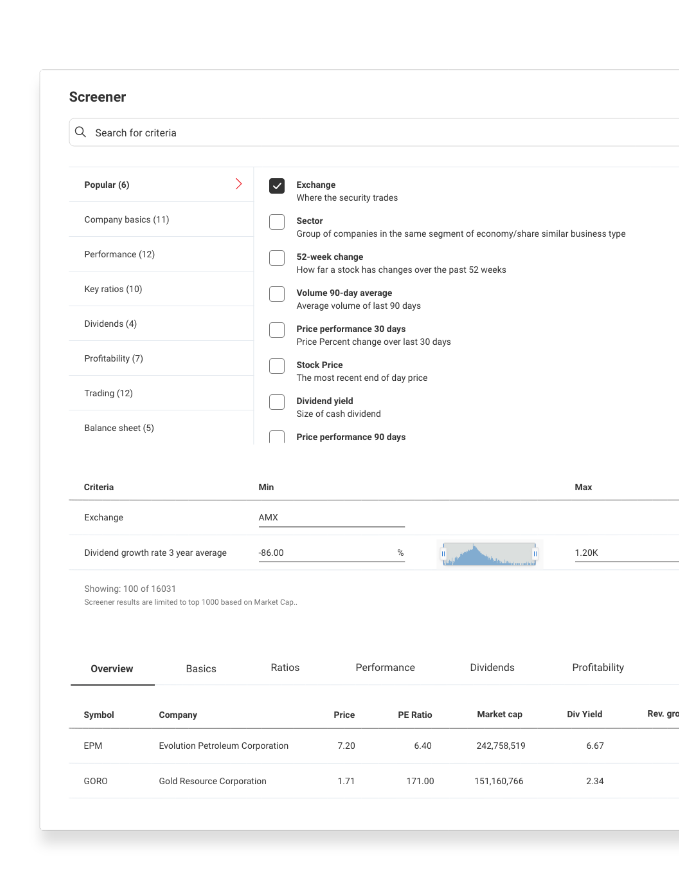Click the red chevron beside Popular
Viewport: 679px width, 880px height.
click(238, 184)
